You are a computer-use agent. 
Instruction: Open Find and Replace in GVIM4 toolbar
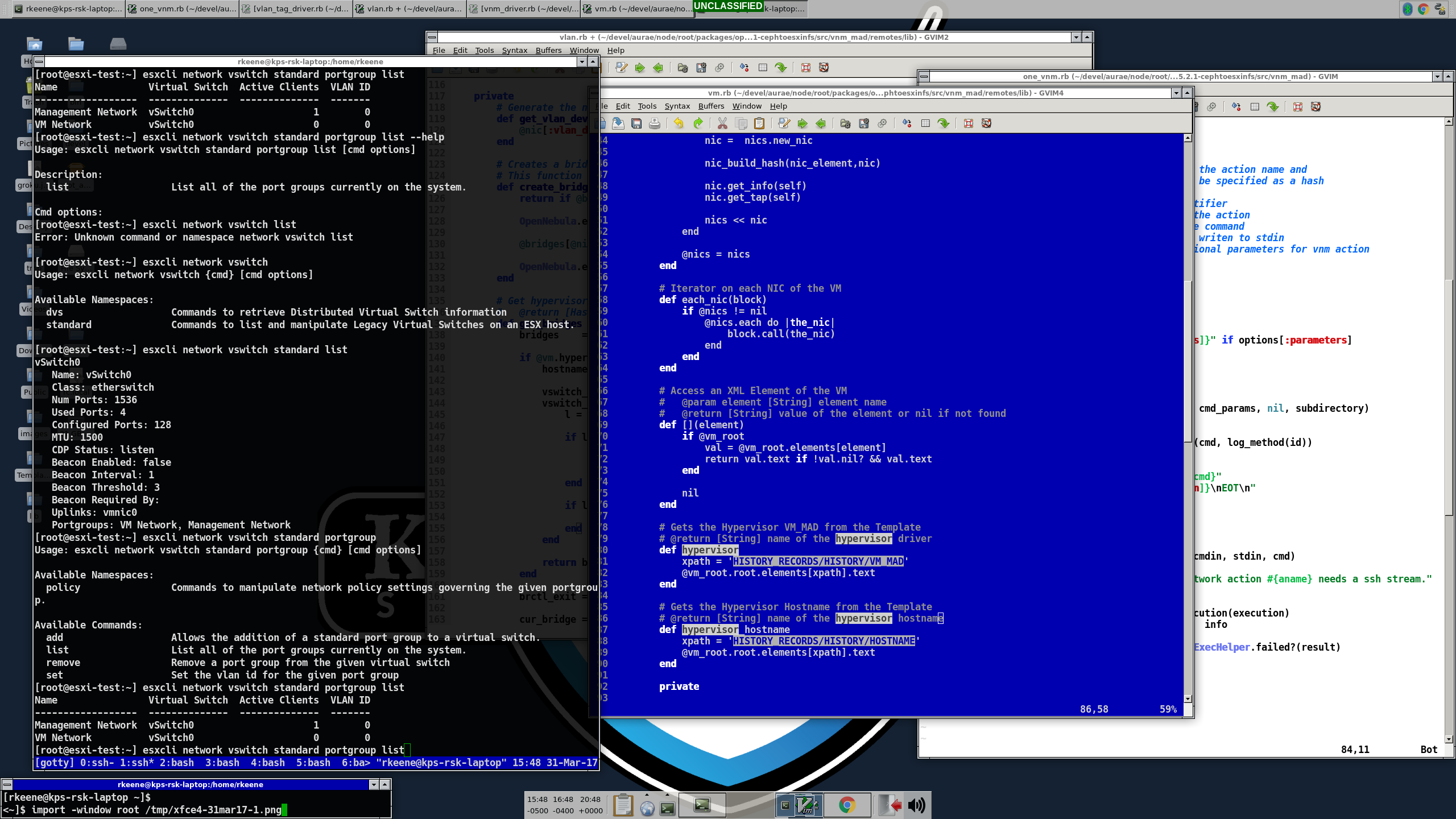[784, 123]
